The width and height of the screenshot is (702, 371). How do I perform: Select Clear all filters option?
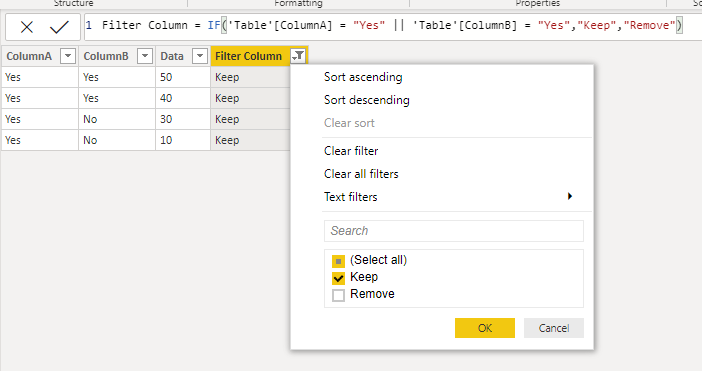(x=361, y=174)
